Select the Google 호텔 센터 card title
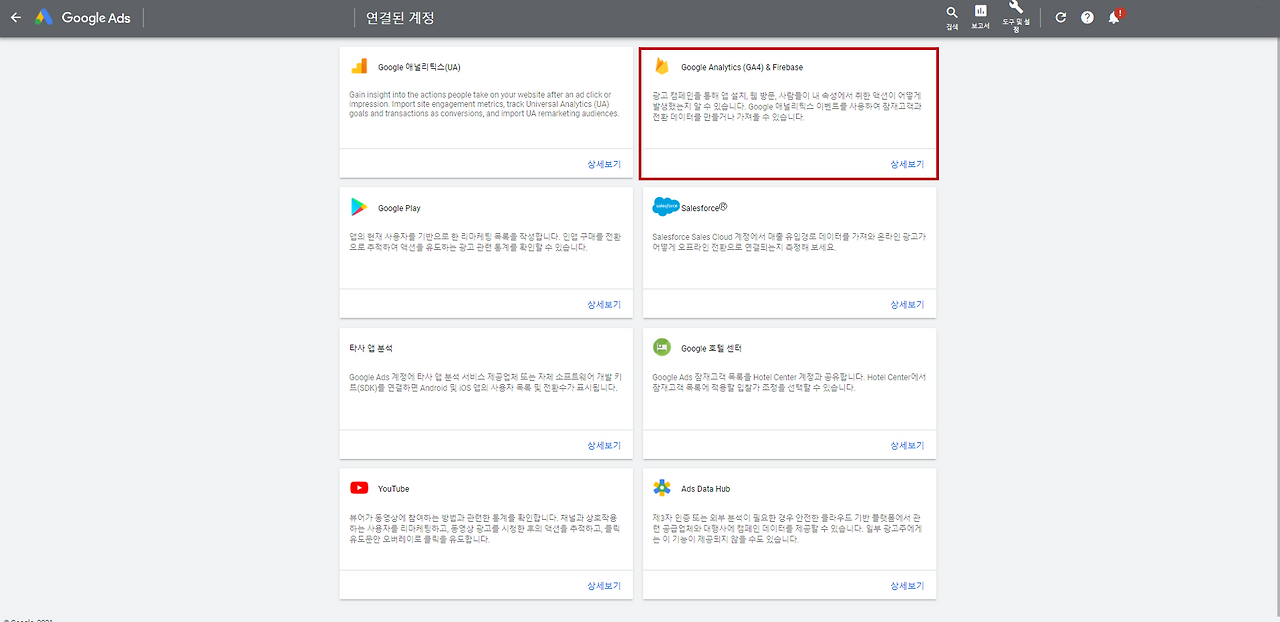The height and width of the screenshot is (622, 1280). [x=711, y=348]
